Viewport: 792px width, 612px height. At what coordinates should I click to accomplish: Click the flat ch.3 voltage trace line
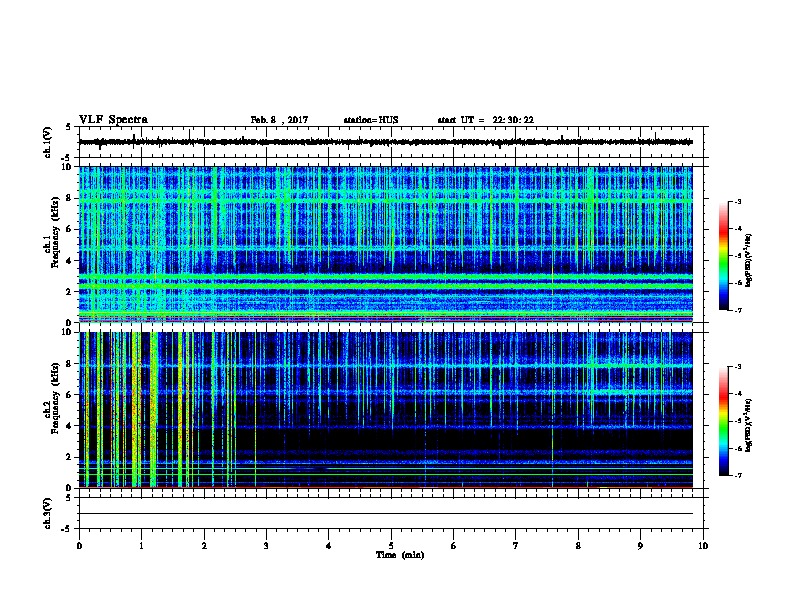(386, 514)
